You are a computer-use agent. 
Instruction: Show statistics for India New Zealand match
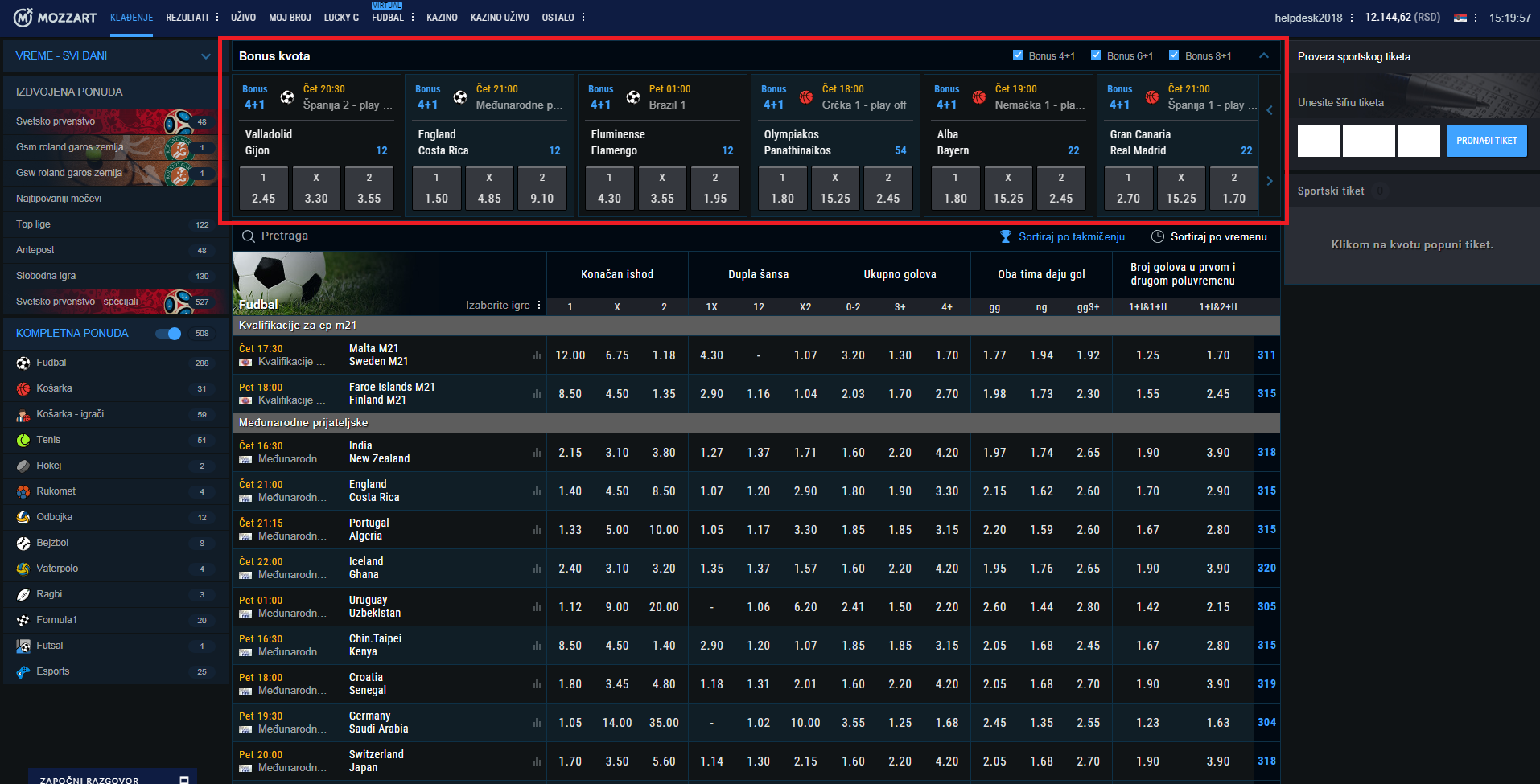coord(537,453)
